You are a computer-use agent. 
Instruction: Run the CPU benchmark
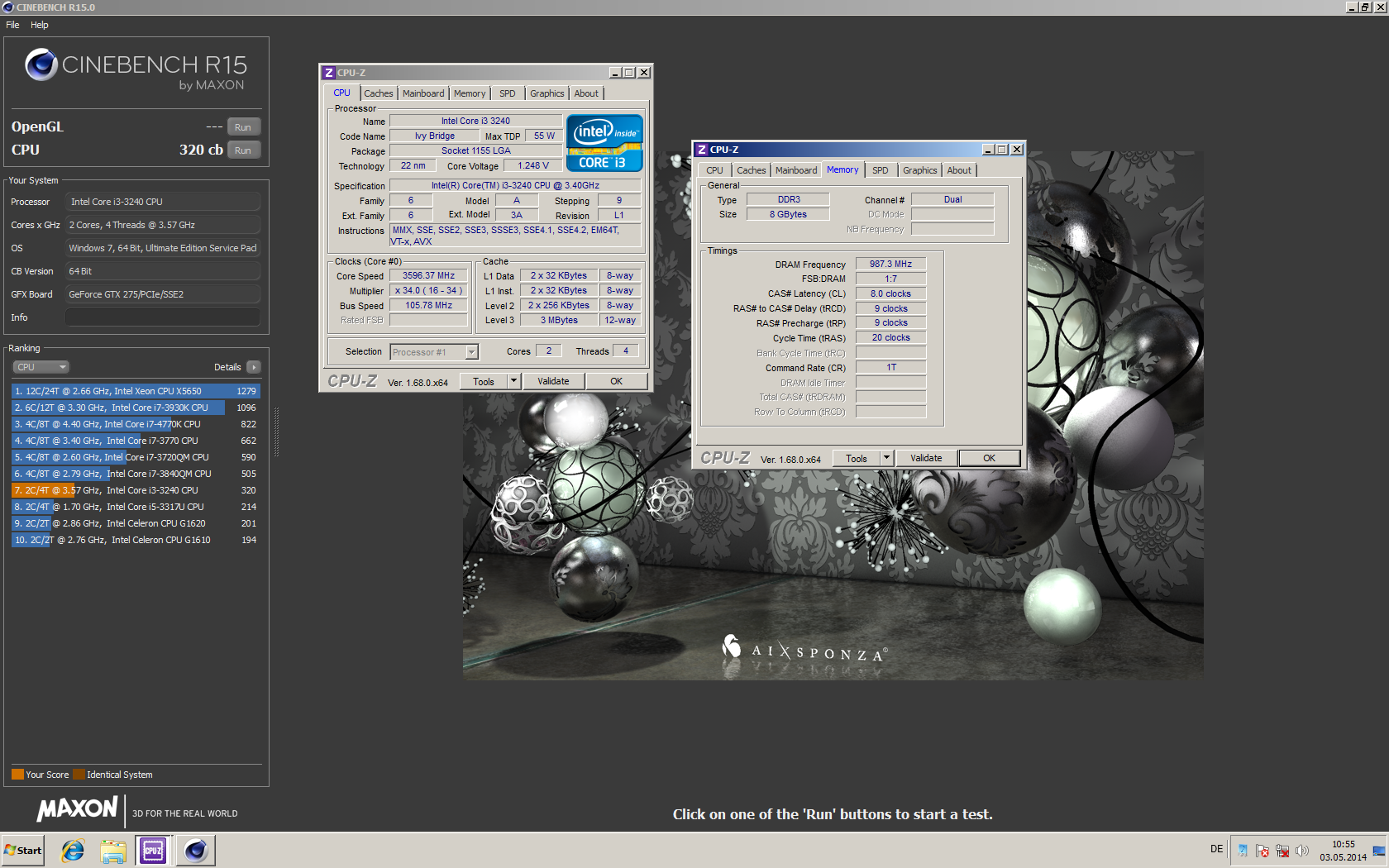pyautogui.click(x=243, y=150)
